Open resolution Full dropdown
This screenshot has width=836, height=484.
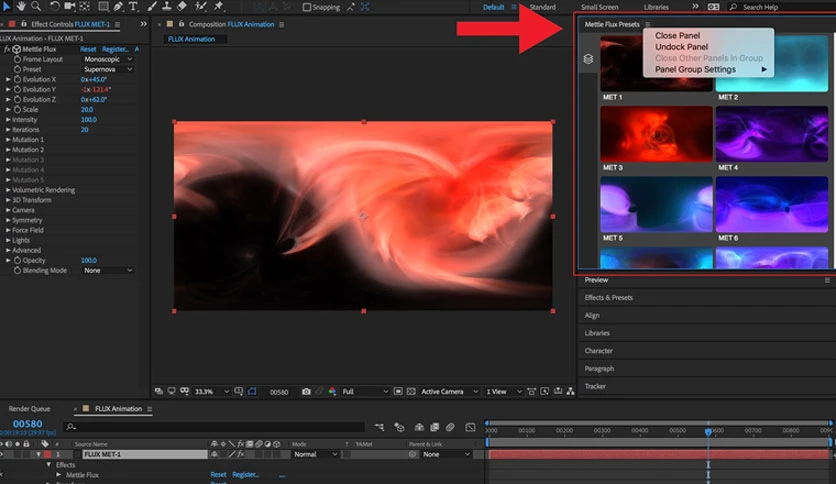pos(365,391)
